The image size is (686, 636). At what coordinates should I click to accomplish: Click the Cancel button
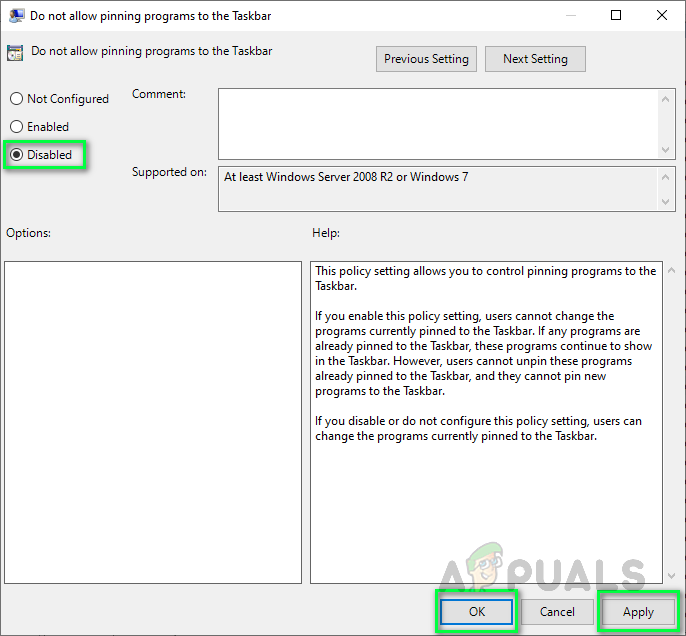point(557,612)
